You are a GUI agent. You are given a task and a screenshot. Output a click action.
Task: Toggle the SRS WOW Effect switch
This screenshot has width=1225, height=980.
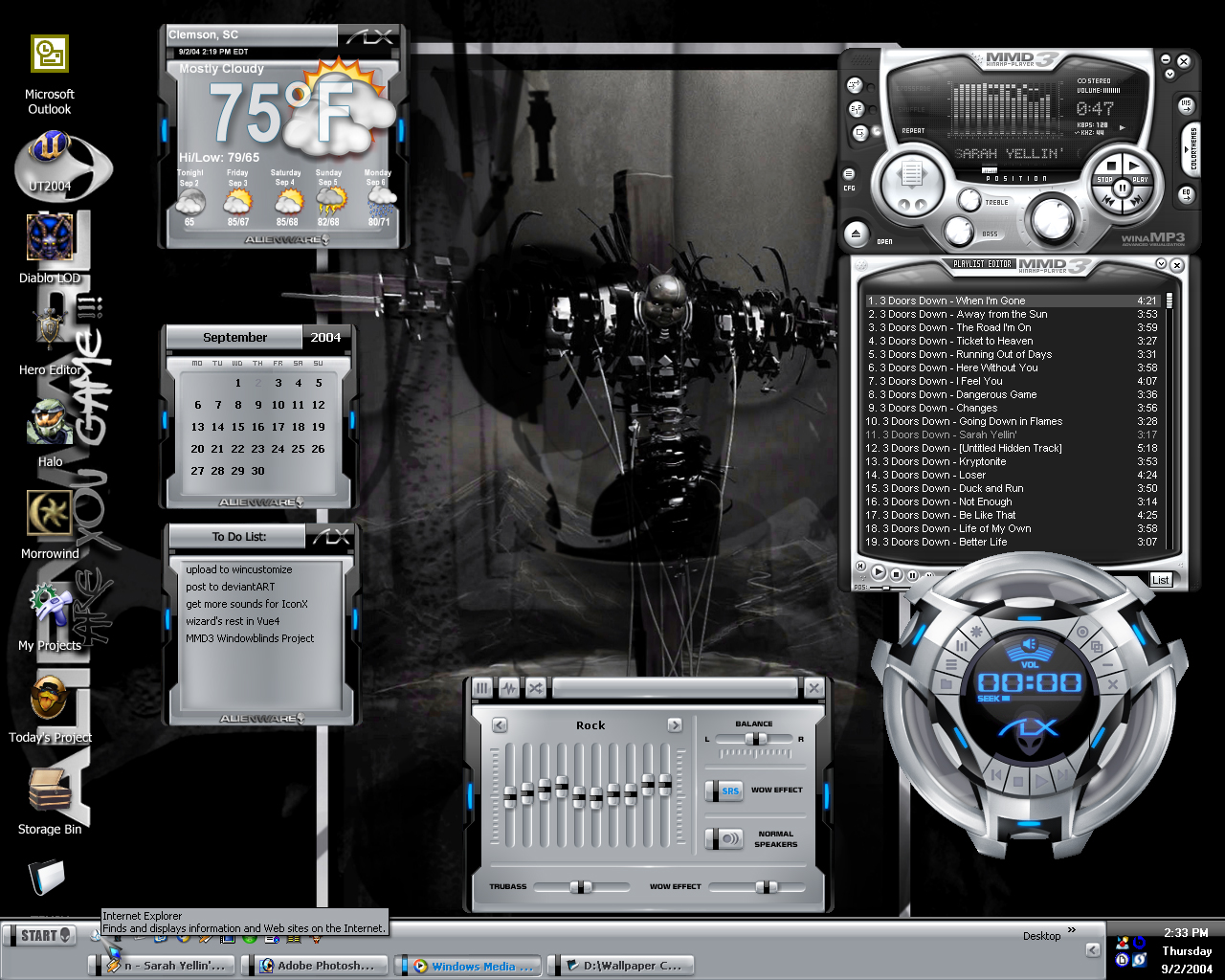click(724, 791)
